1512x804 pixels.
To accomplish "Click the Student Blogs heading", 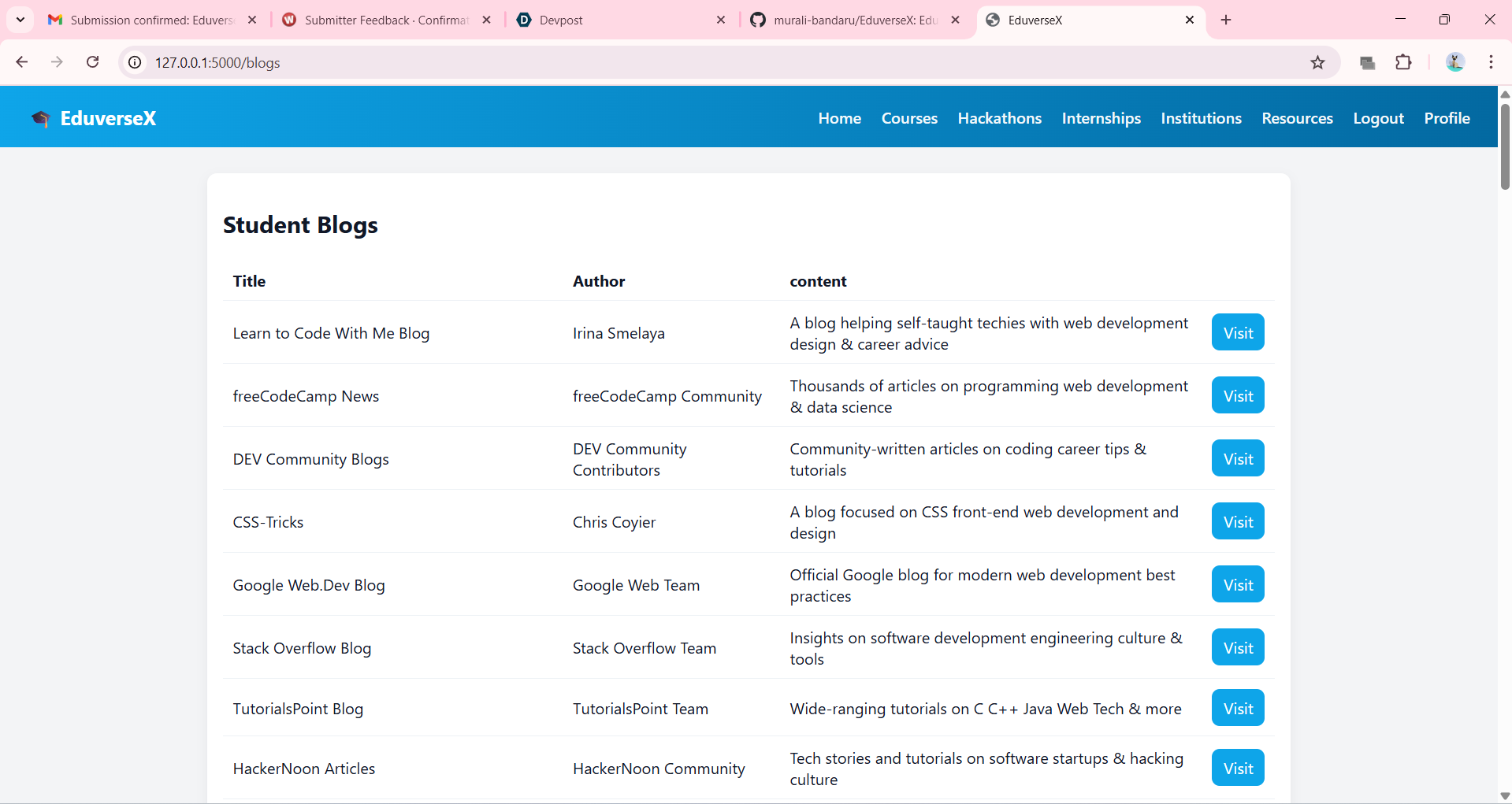I will 300,225.
